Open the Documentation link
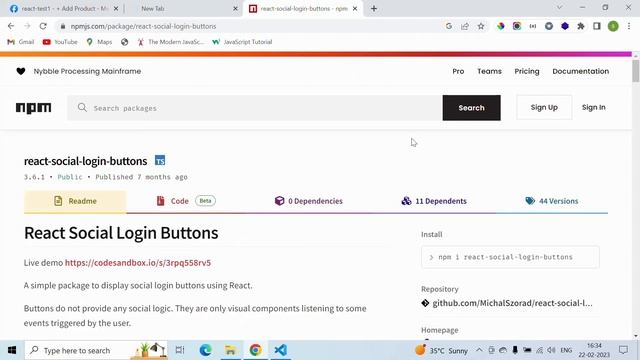The image size is (640, 360). click(x=580, y=71)
